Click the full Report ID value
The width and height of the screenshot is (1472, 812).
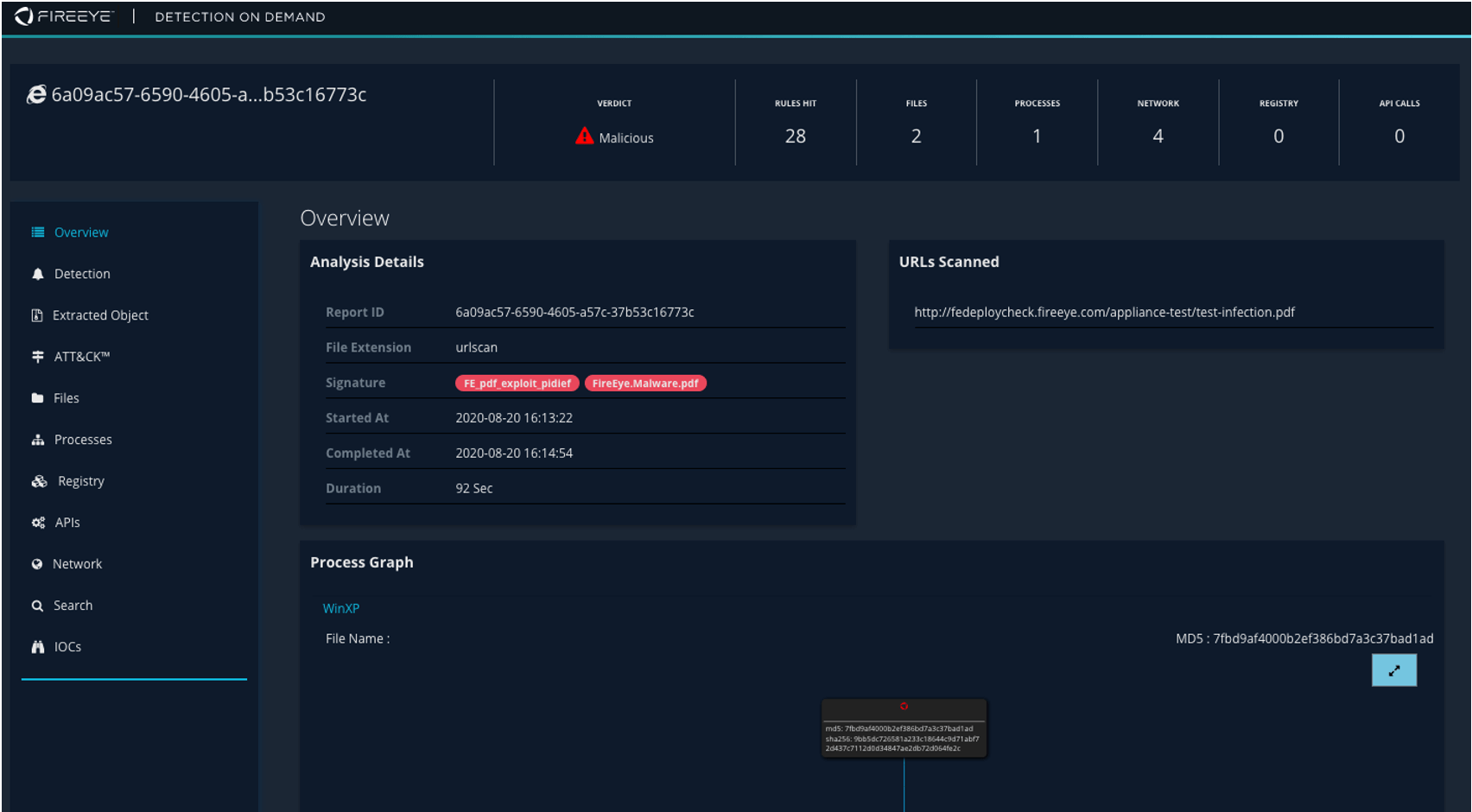click(x=574, y=313)
